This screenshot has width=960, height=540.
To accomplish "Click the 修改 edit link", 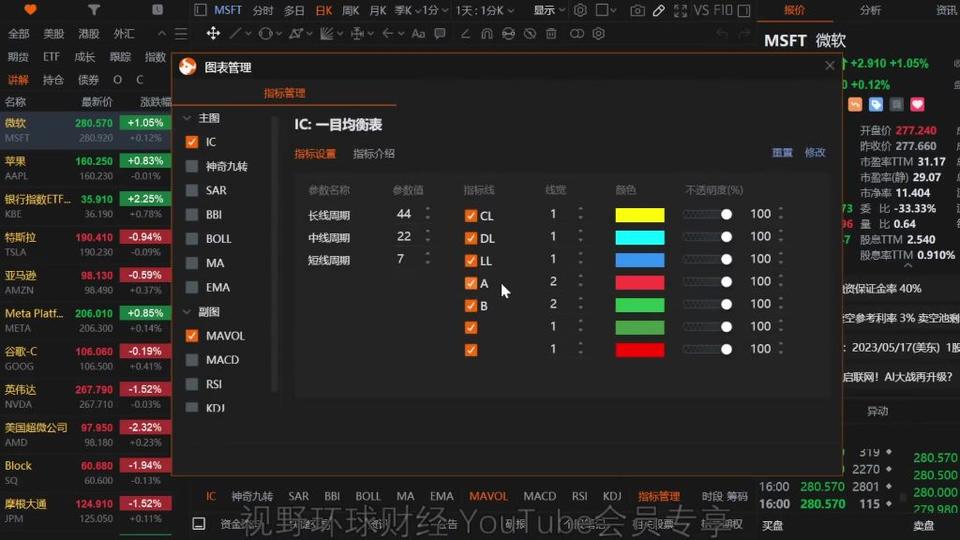I will click(x=815, y=152).
